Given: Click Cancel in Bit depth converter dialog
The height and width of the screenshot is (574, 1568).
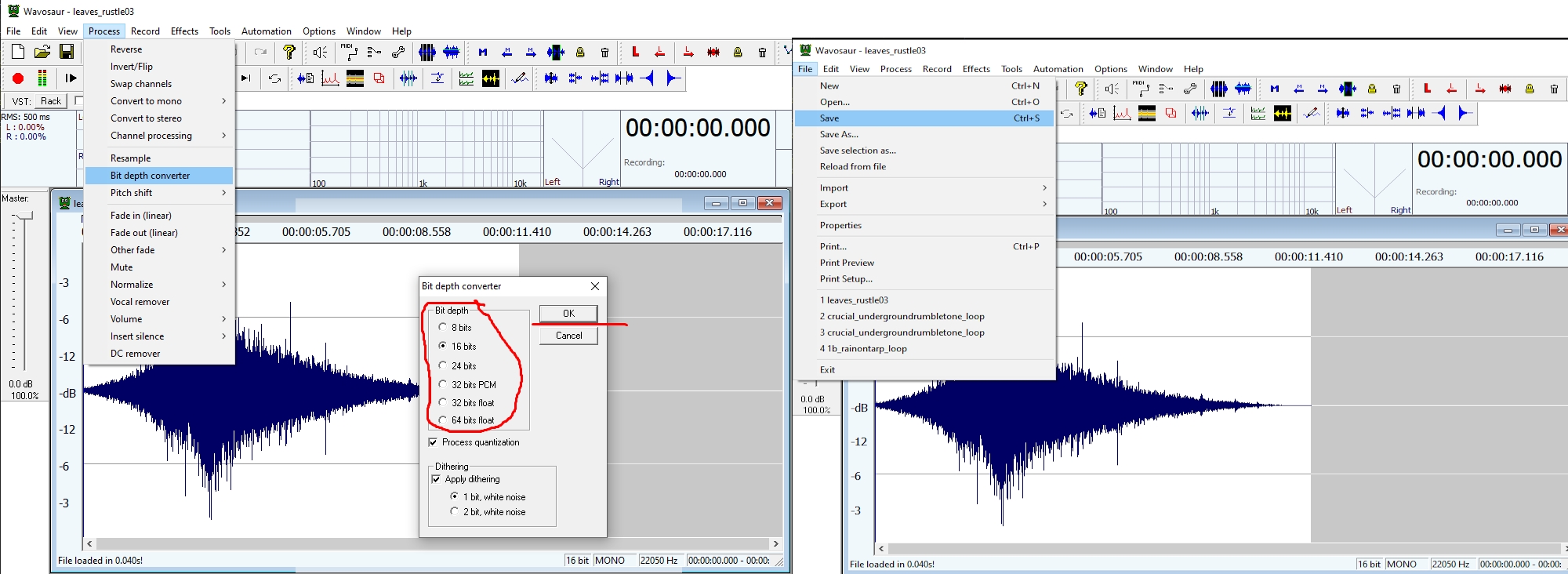Looking at the screenshot, I should (568, 336).
